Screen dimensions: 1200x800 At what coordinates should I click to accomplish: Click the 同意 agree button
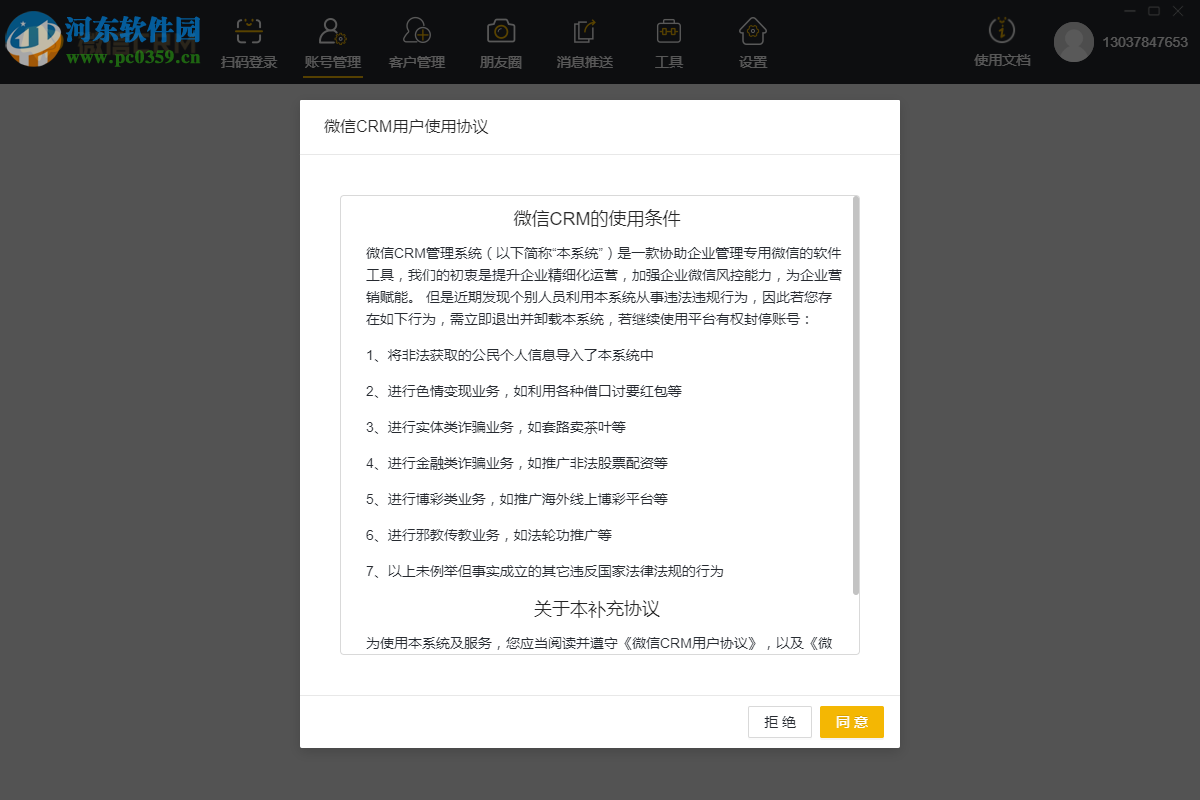click(851, 721)
